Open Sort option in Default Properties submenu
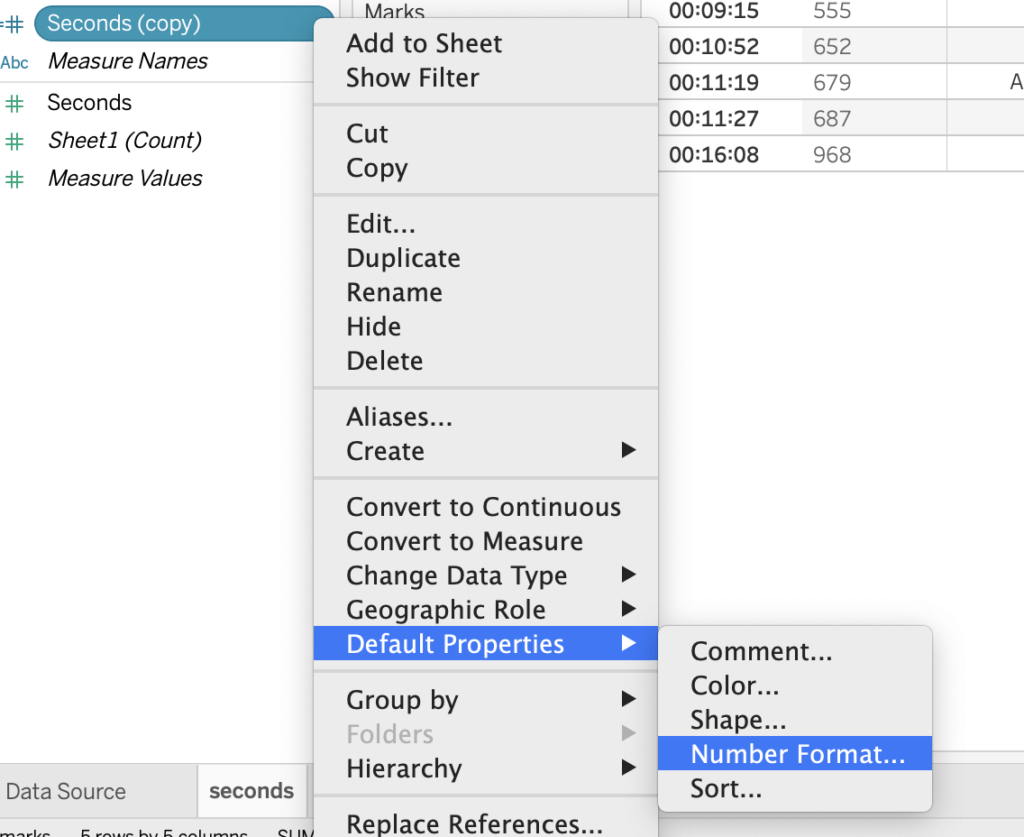This screenshot has width=1024, height=837. [726, 788]
